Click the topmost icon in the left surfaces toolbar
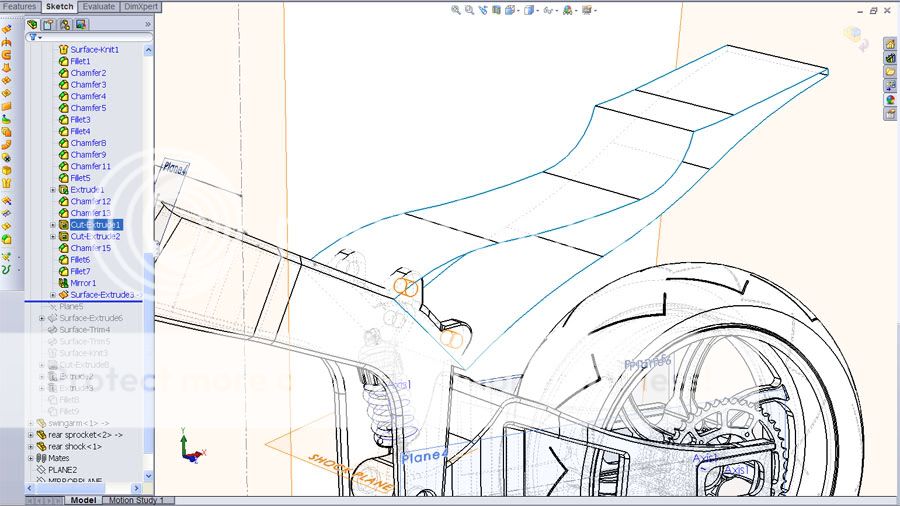The image size is (900, 506). tap(6, 29)
